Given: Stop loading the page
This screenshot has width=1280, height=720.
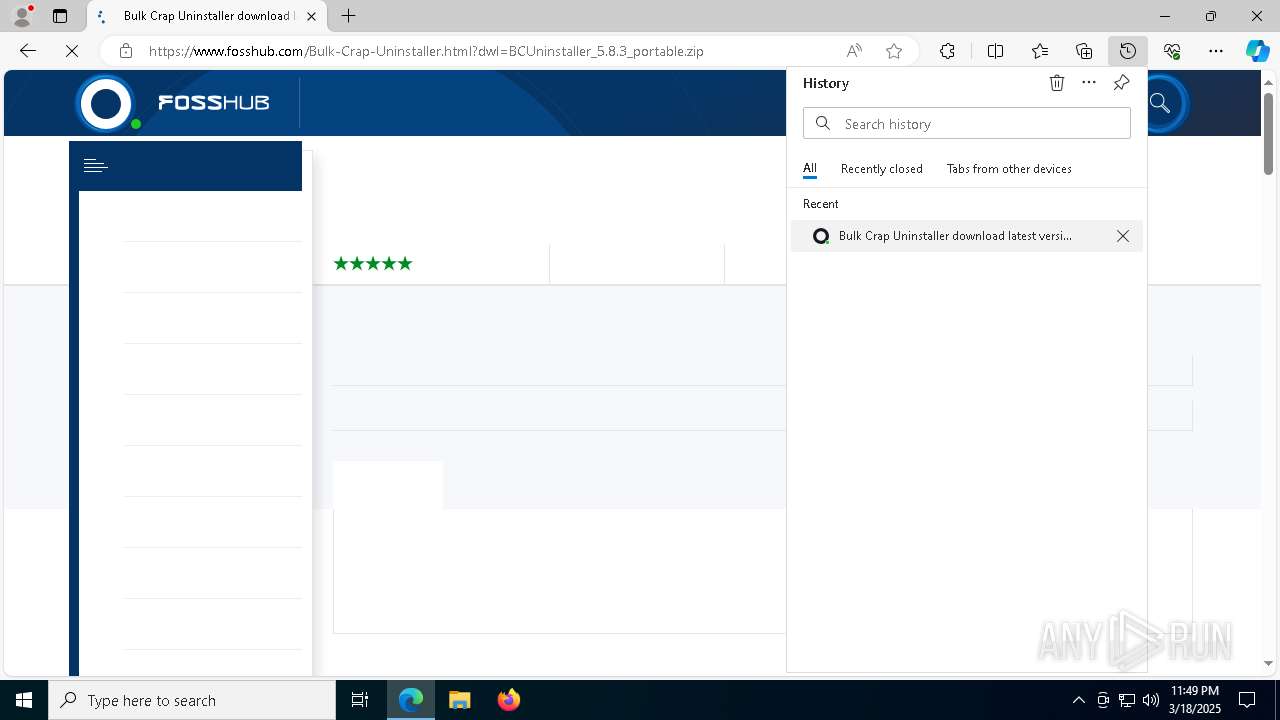Looking at the screenshot, I should [72, 51].
